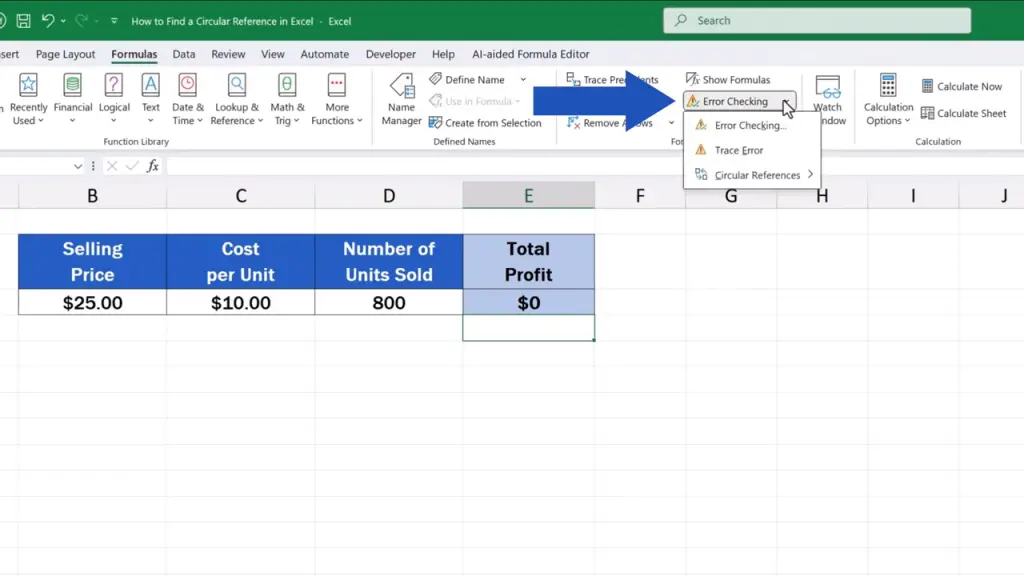The width and height of the screenshot is (1024, 576).
Task: Open the Financial functions library
Action: [x=73, y=98]
